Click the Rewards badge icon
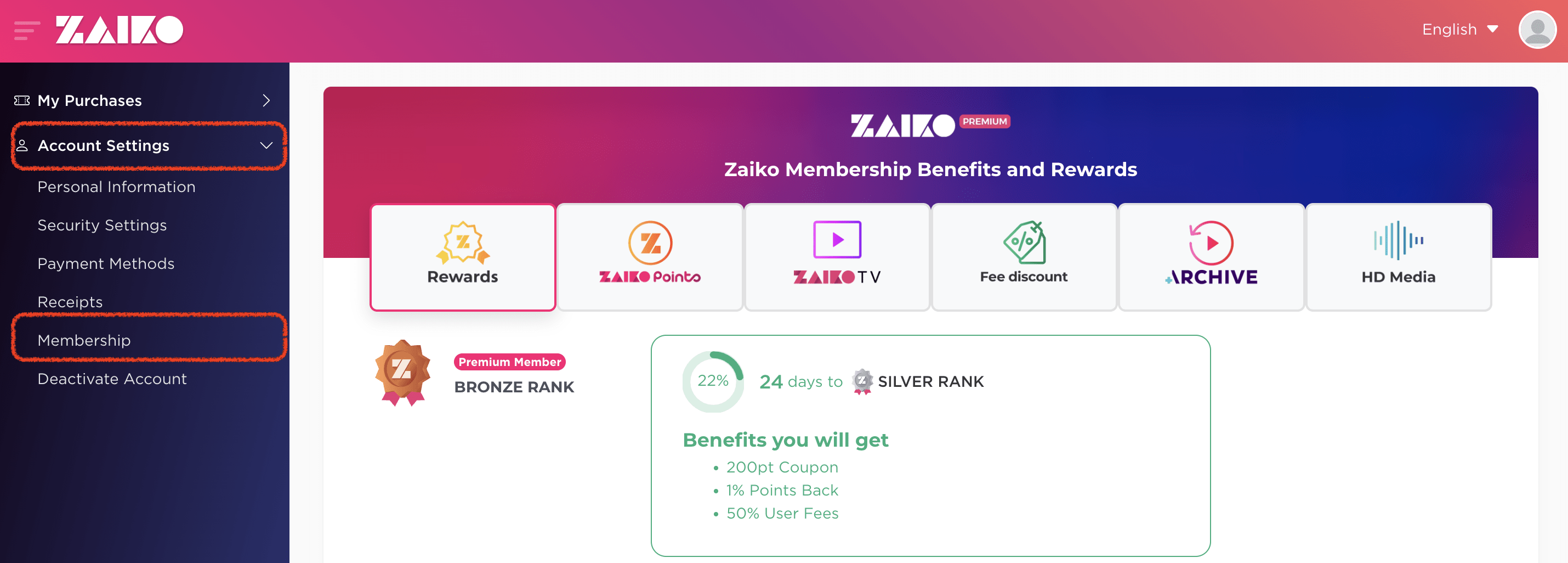The height and width of the screenshot is (563, 1568). click(x=463, y=243)
